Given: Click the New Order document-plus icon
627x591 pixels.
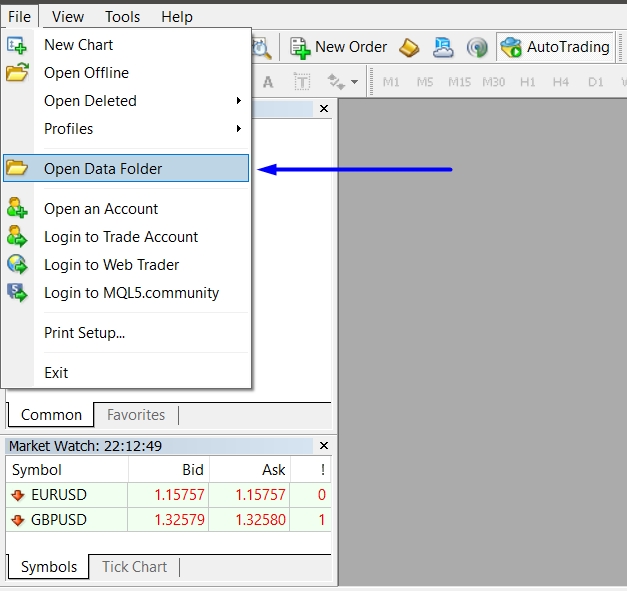Looking at the screenshot, I should coord(300,48).
